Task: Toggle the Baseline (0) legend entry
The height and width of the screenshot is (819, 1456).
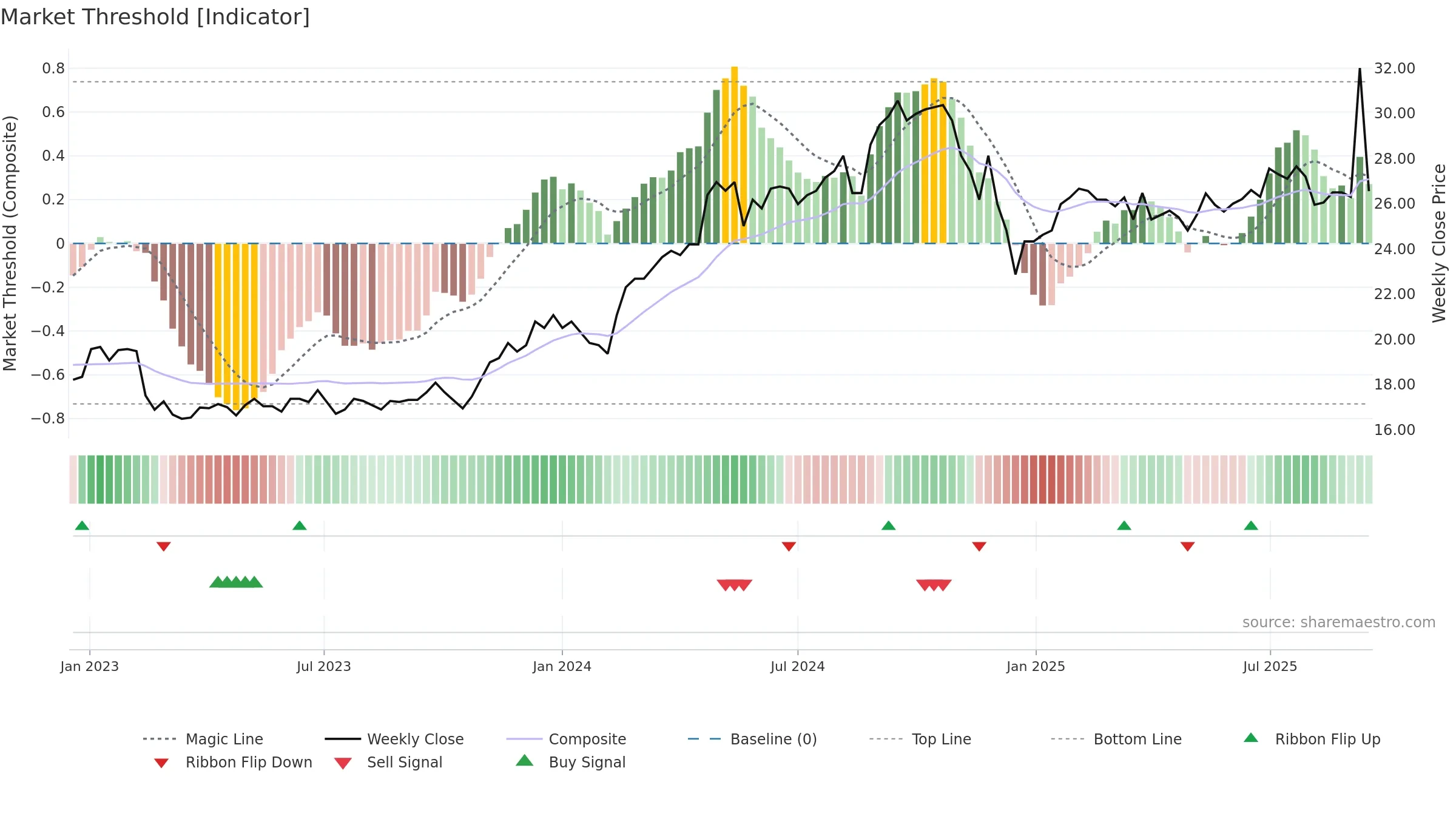Action: [x=752, y=739]
